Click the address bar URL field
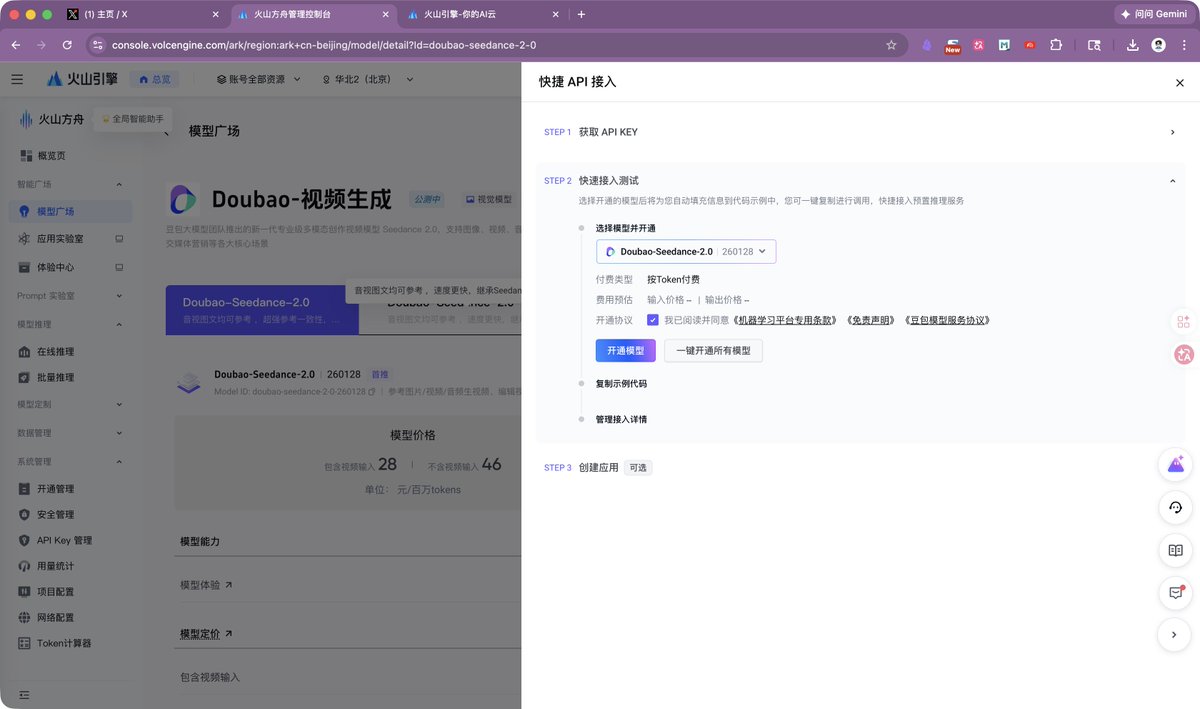Viewport: 1200px width, 709px height. click(x=495, y=45)
